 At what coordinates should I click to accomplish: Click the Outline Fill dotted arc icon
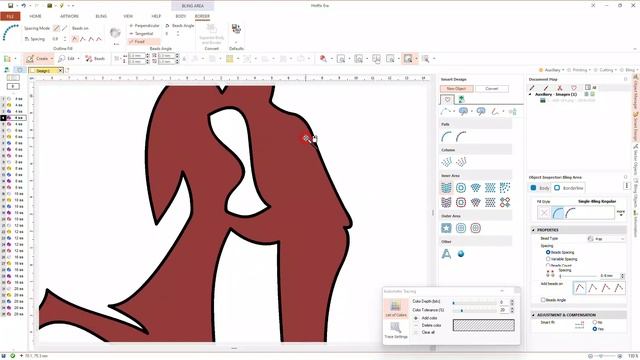pyautogui.click(x=11, y=33)
